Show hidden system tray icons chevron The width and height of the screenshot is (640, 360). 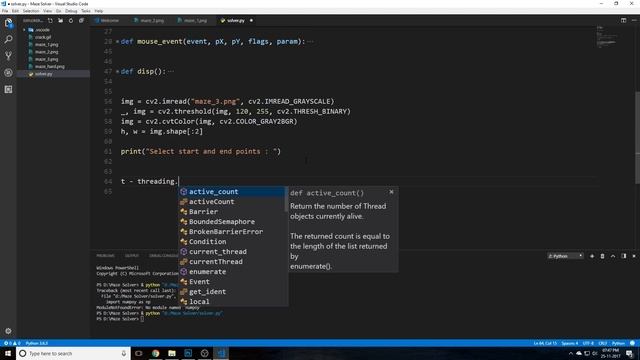571,353
